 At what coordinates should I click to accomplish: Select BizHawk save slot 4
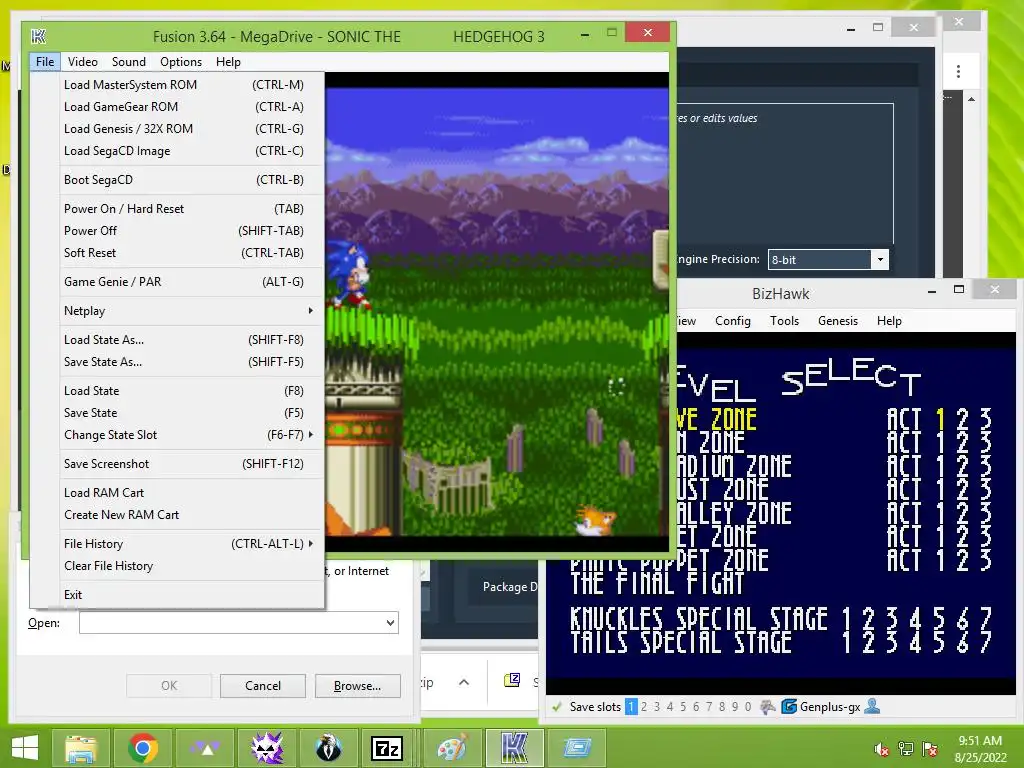[x=670, y=707]
